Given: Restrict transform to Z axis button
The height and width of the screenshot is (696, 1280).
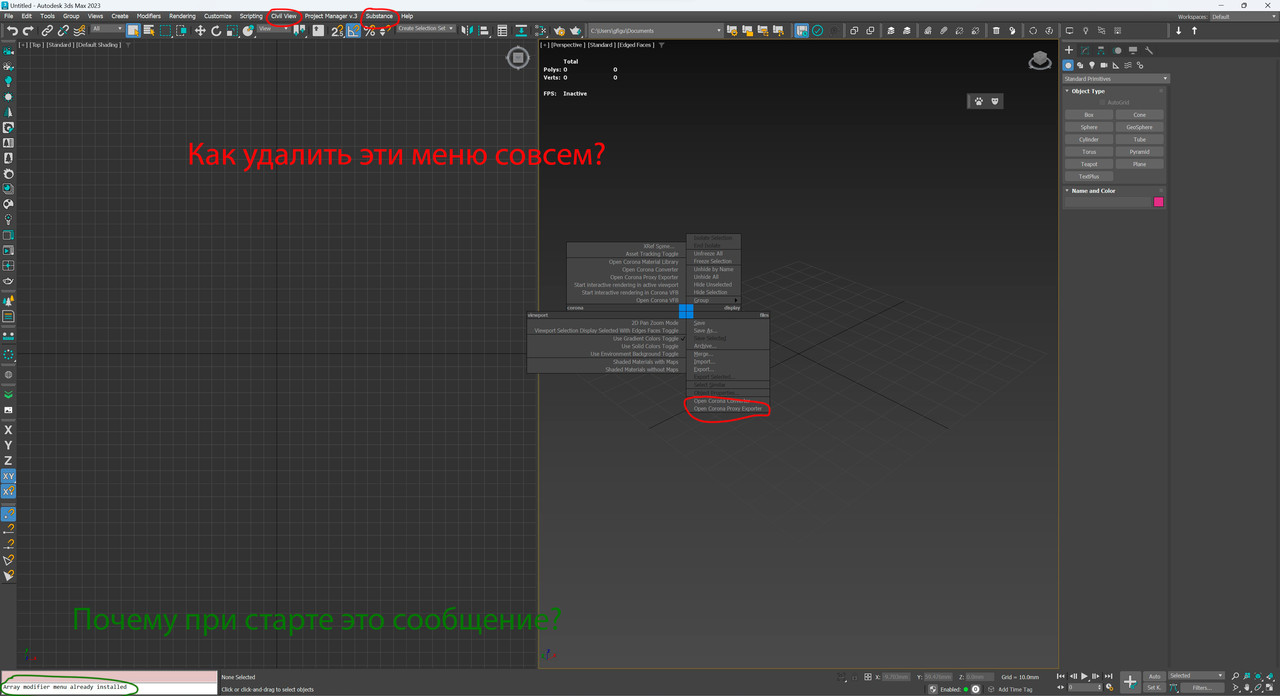Looking at the screenshot, I should [x=8, y=460].
